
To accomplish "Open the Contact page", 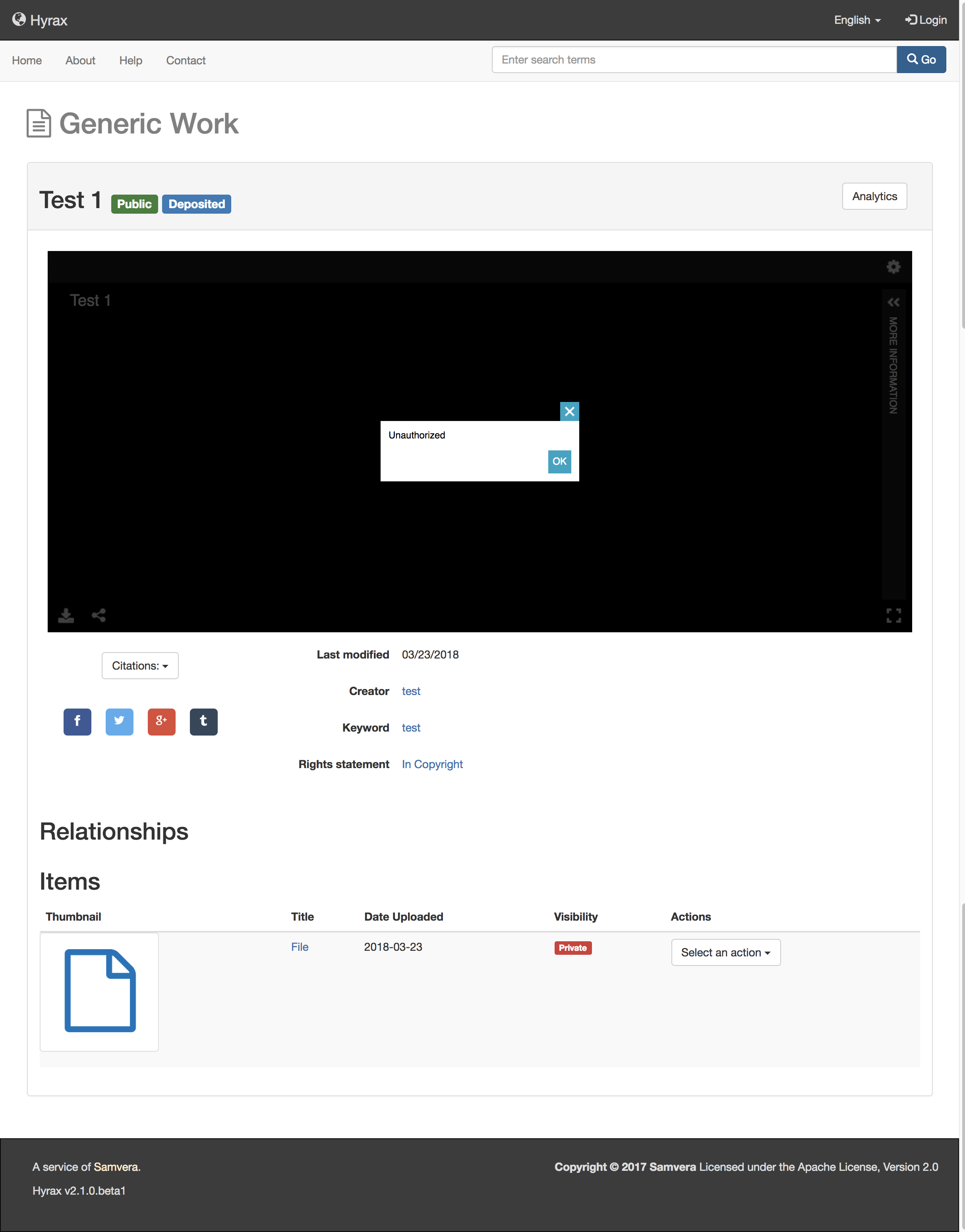I will [186, 60].
